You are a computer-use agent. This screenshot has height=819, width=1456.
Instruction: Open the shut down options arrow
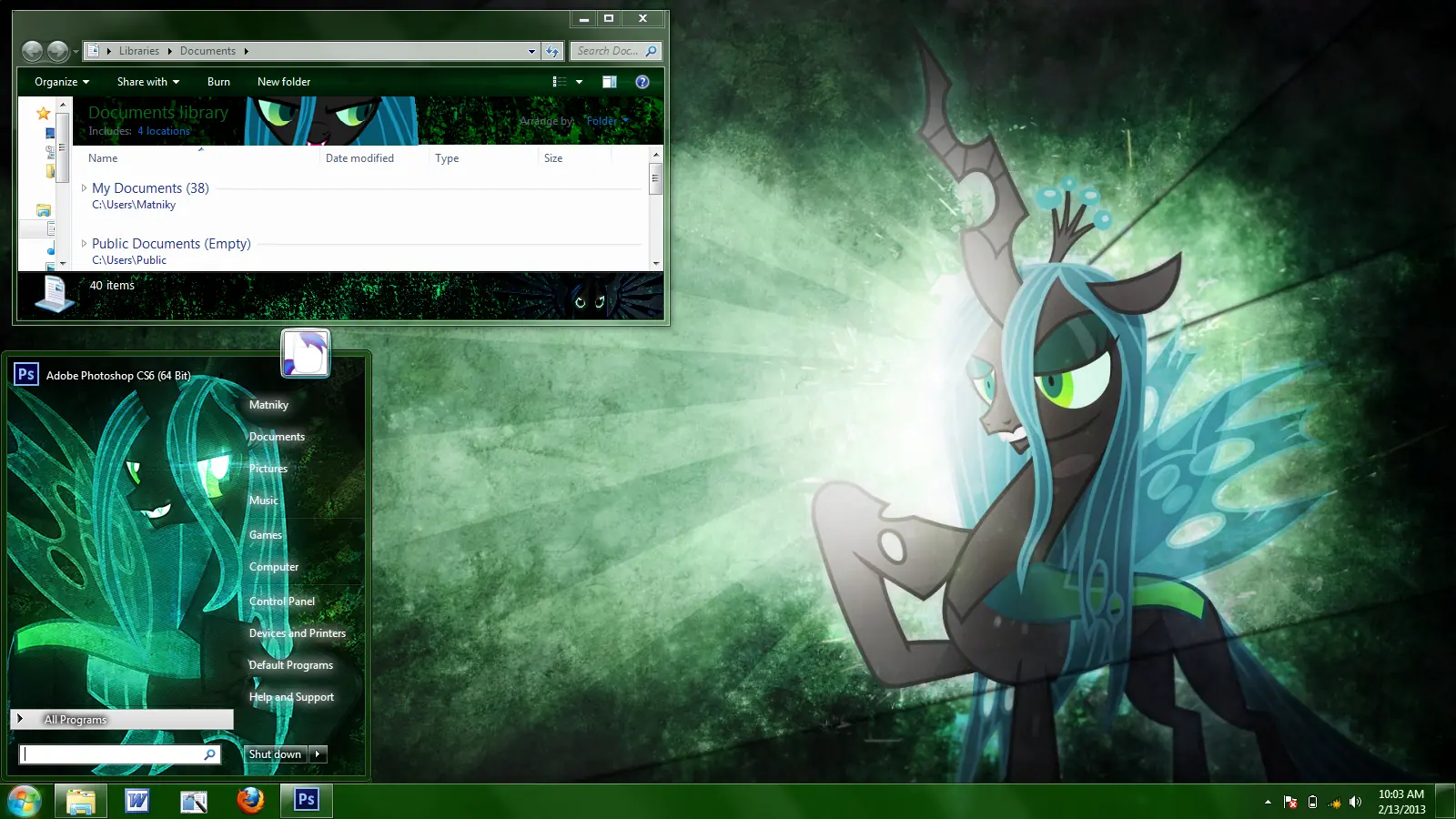pos(318,753)
